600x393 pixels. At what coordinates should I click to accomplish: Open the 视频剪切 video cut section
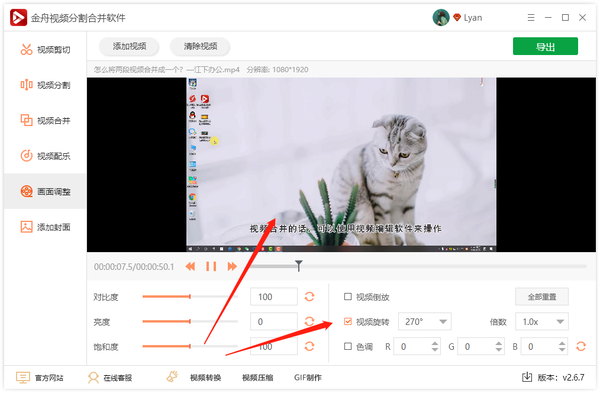(x=45, y=50)
